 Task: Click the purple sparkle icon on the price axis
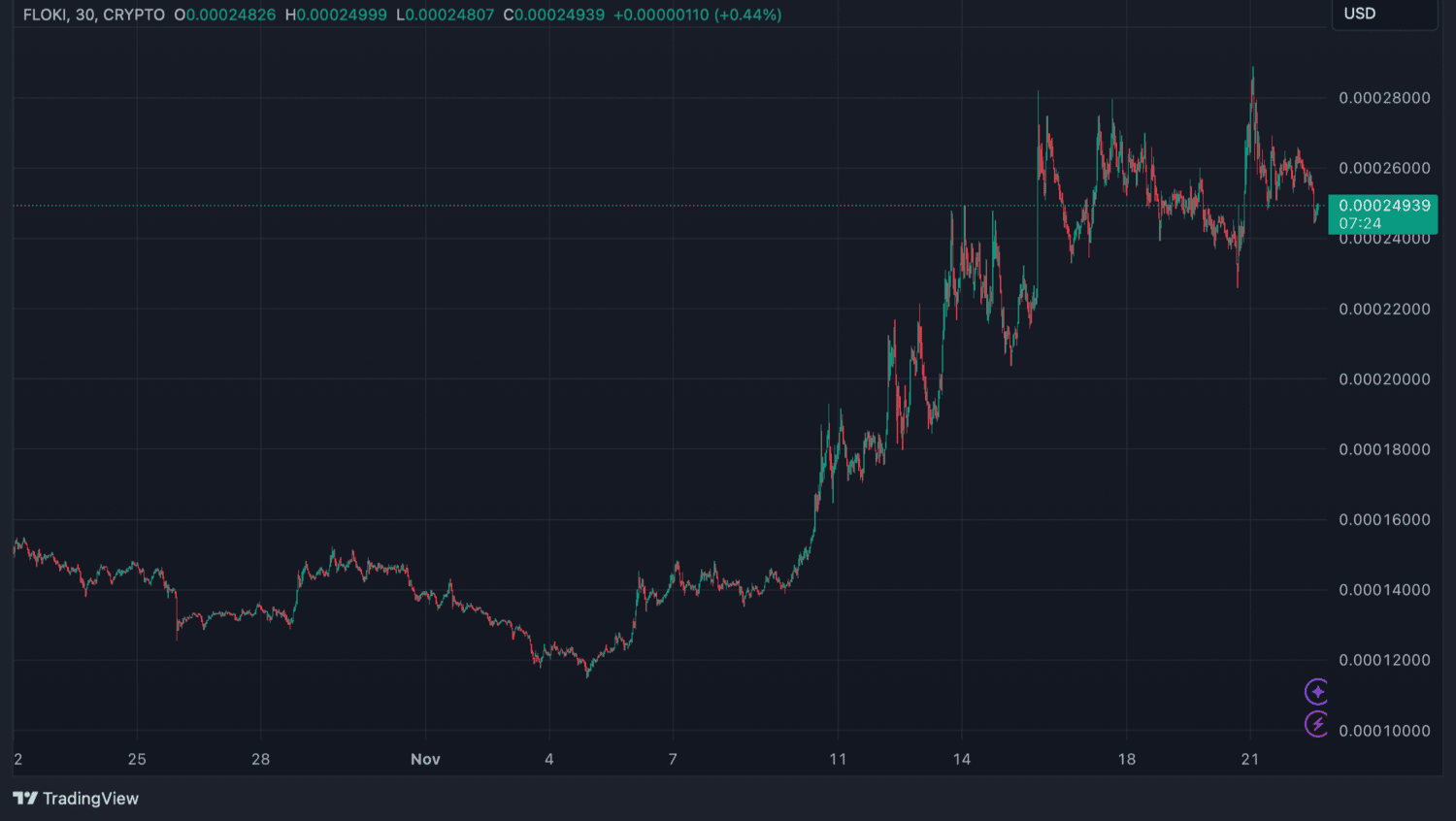pyautogui.click(x=1316, y=692)
